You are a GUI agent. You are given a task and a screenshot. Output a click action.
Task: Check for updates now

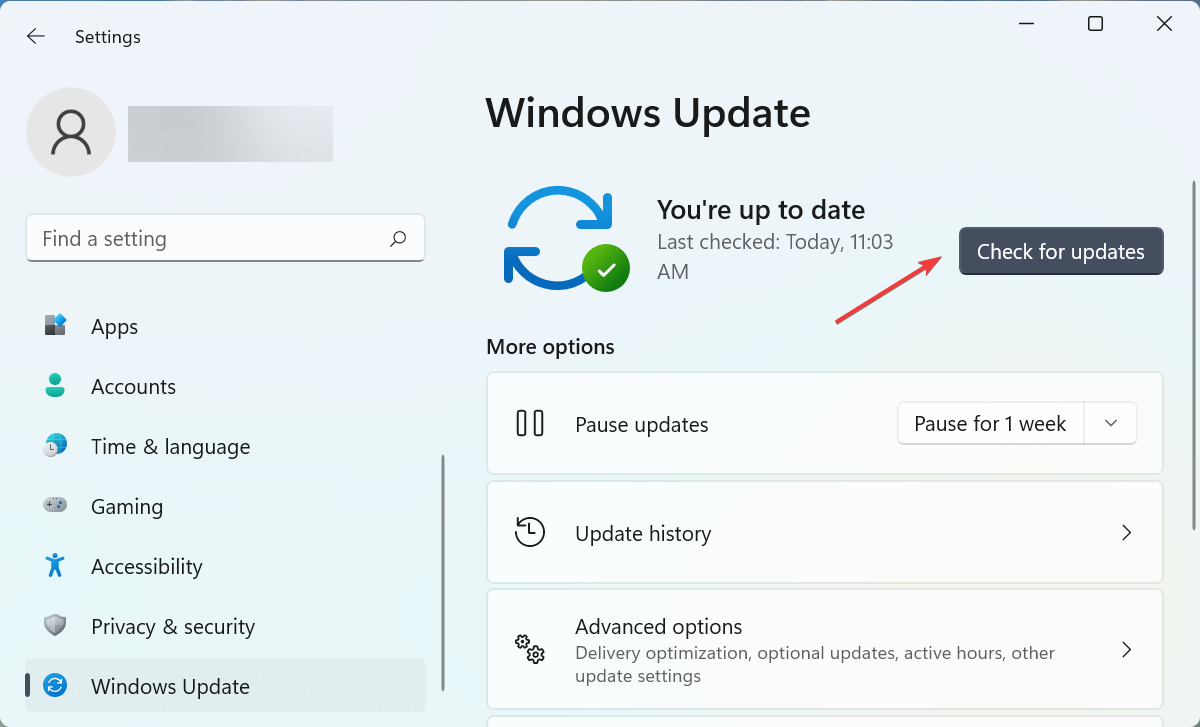coord(1060,251)
